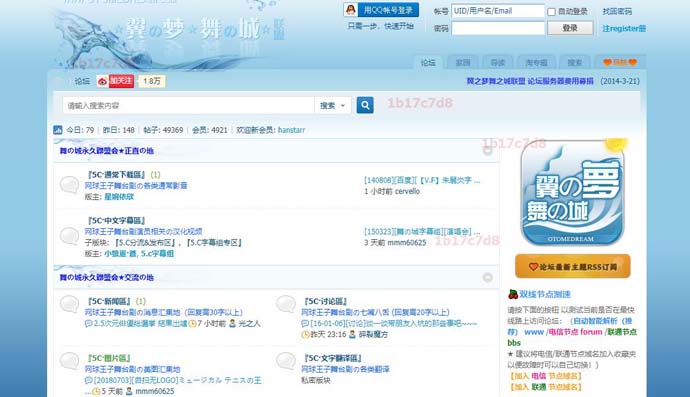Switch to the 搜索 navigation tab
Screen dimensions: 690x397
pos(574,62)
